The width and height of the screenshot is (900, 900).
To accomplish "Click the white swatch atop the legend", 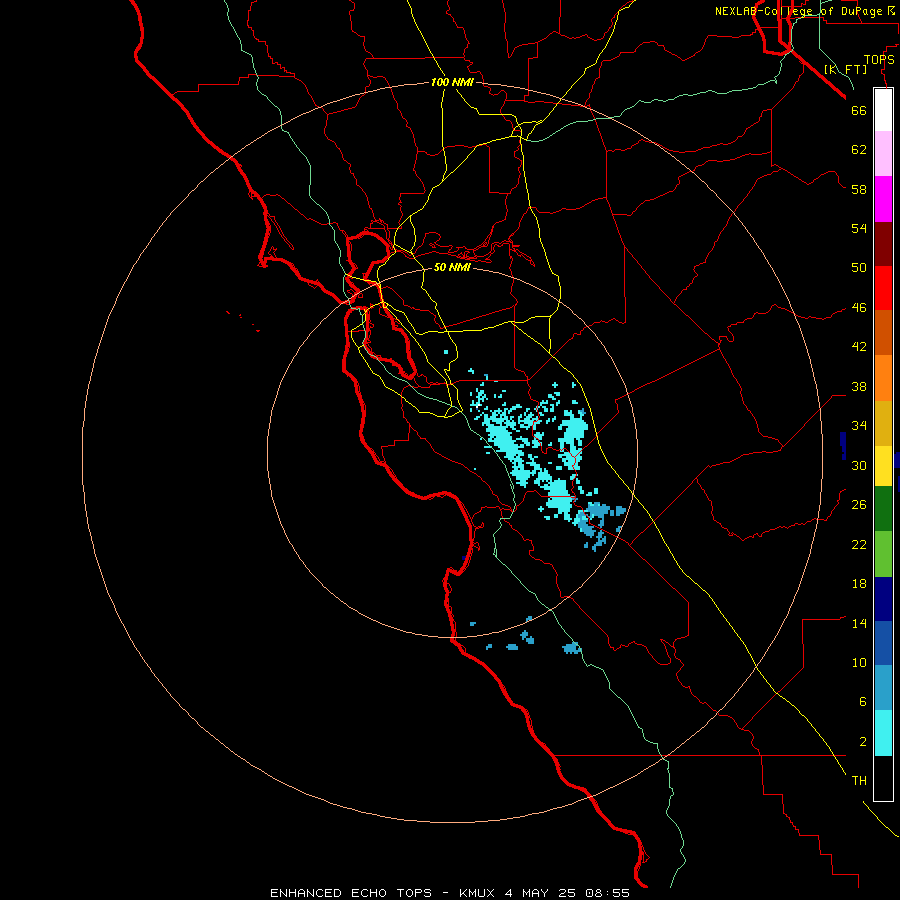I will click(883, 110).
